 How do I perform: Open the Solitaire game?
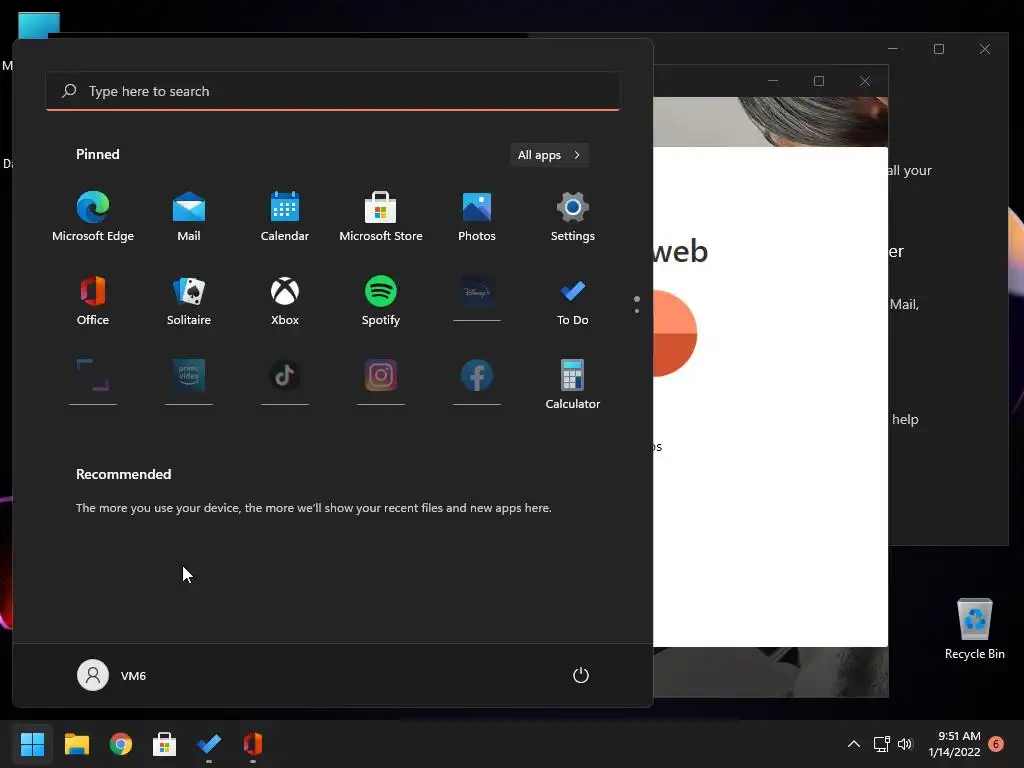189,300
